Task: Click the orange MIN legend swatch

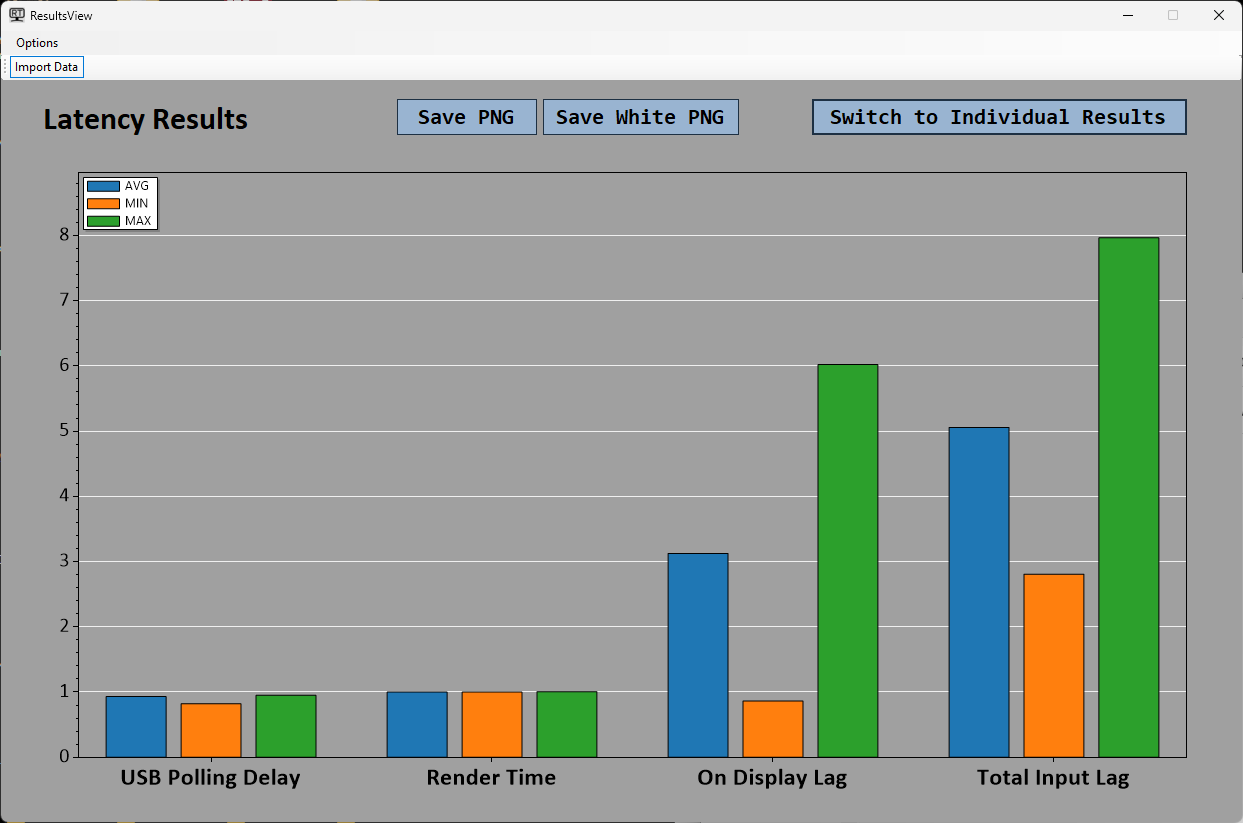Action: pyautogui.click(x=103, y=203)
